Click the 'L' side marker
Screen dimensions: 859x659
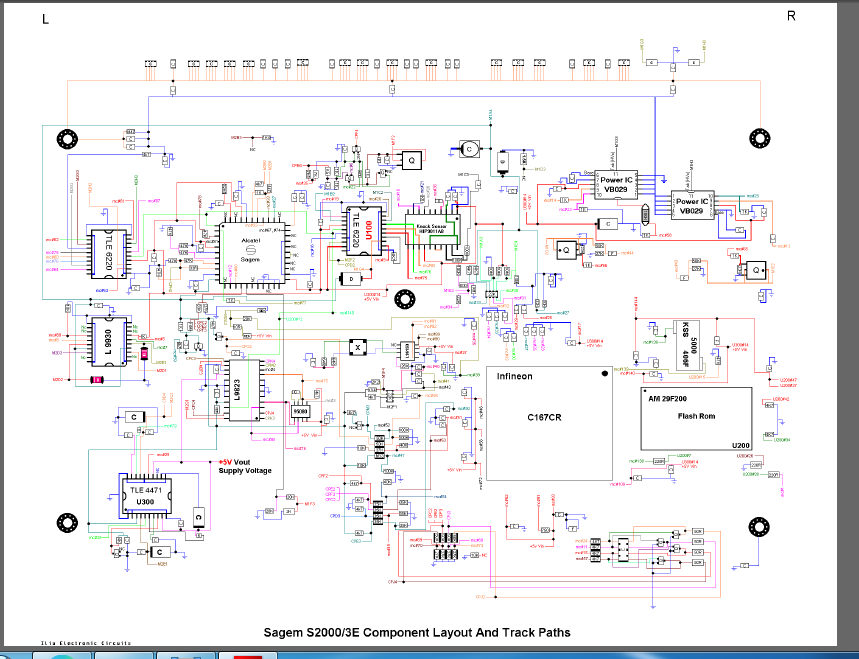pos(45,20)
